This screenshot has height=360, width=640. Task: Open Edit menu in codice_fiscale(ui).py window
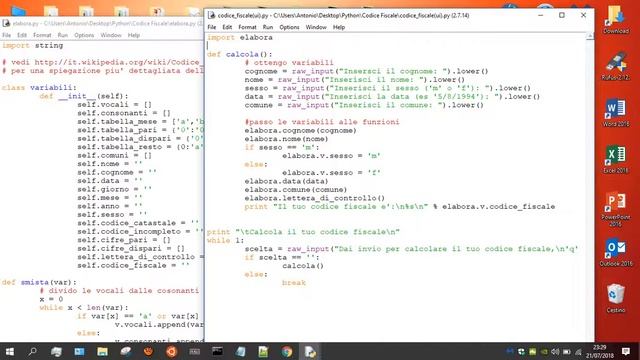point(227,27)
